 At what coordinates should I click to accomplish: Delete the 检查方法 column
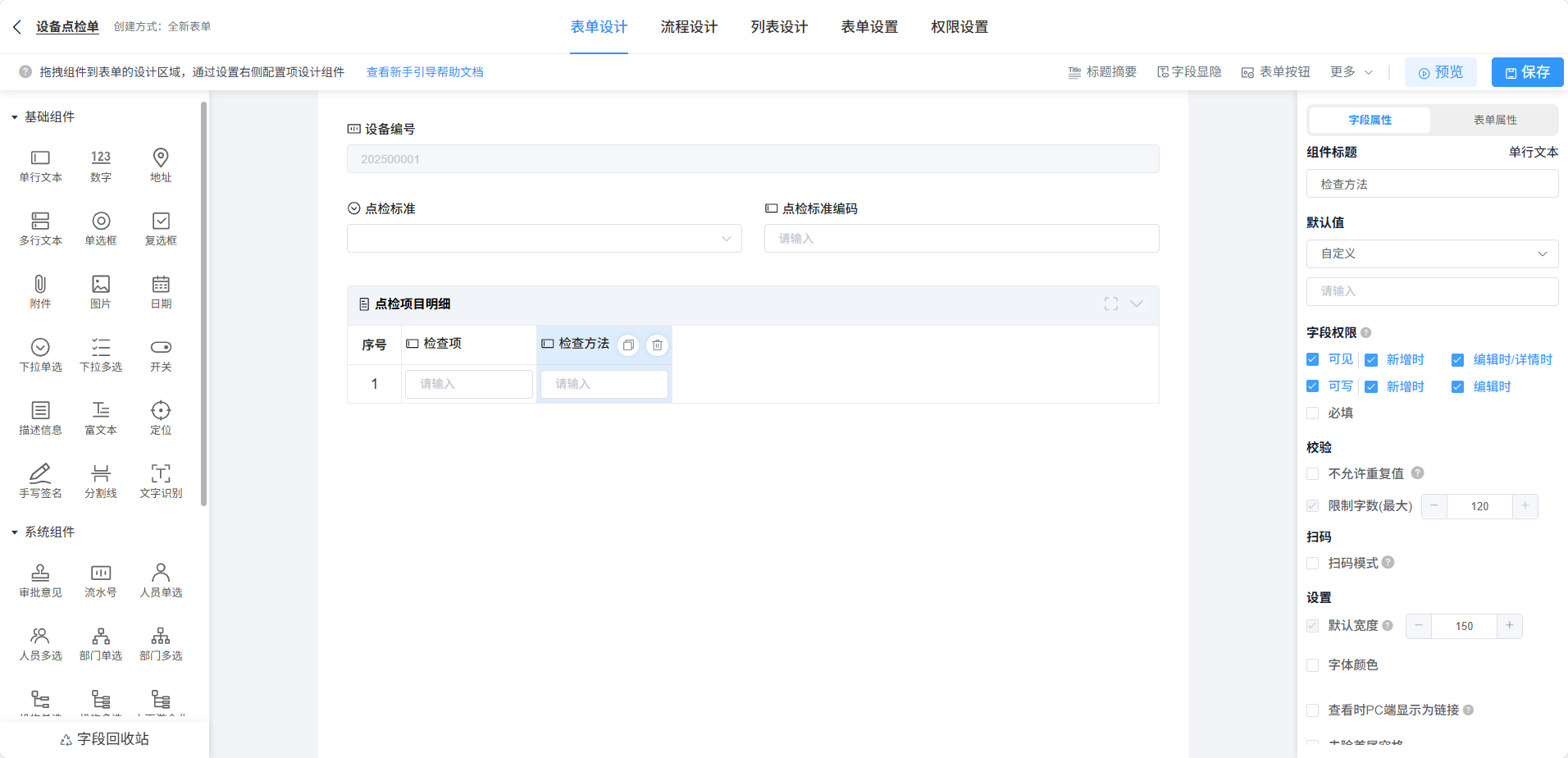click(657, 345)
